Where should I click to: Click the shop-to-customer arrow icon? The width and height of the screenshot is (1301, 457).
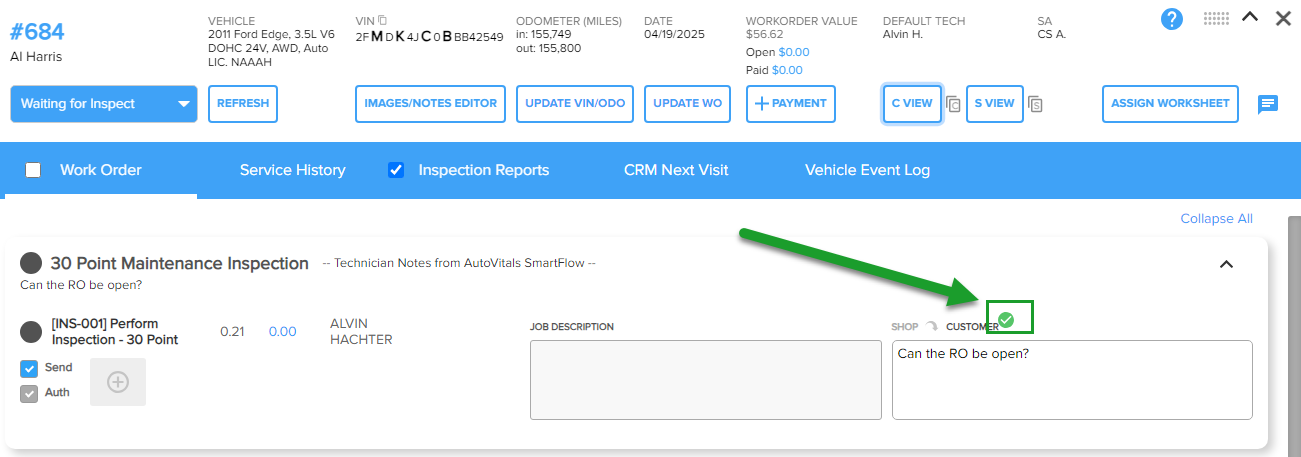[932, 326]
